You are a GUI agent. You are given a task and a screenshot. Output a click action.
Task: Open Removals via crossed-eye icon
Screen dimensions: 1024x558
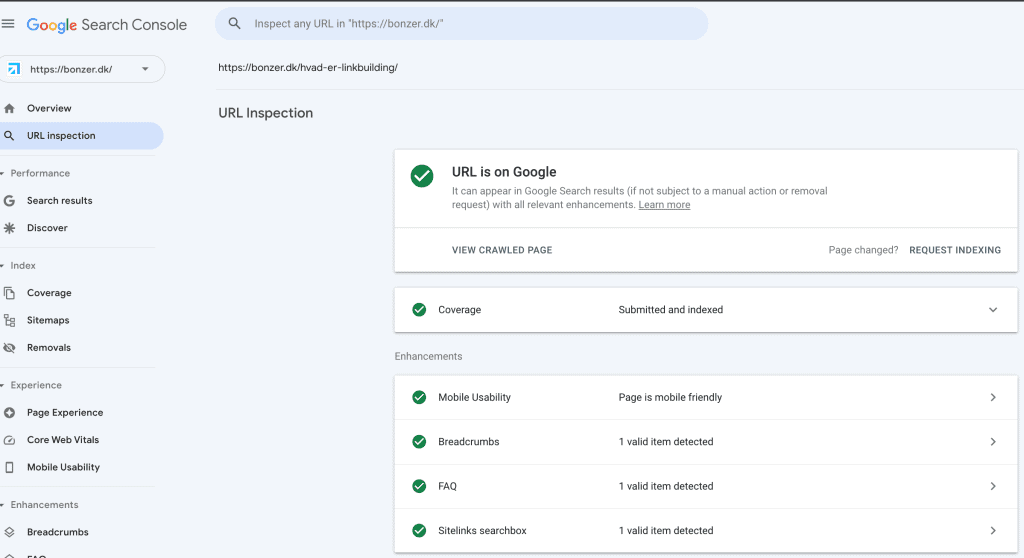click(9, 348)
